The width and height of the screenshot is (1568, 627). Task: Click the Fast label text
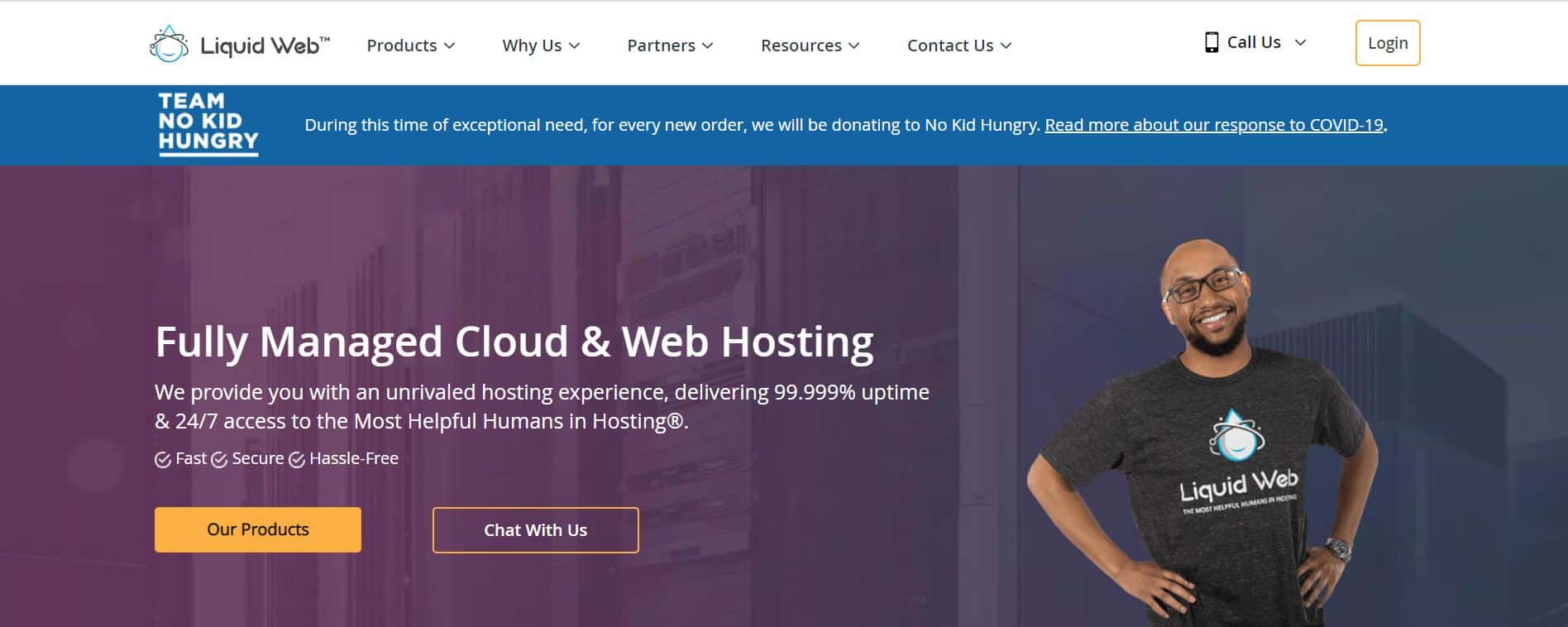[191, 458]
